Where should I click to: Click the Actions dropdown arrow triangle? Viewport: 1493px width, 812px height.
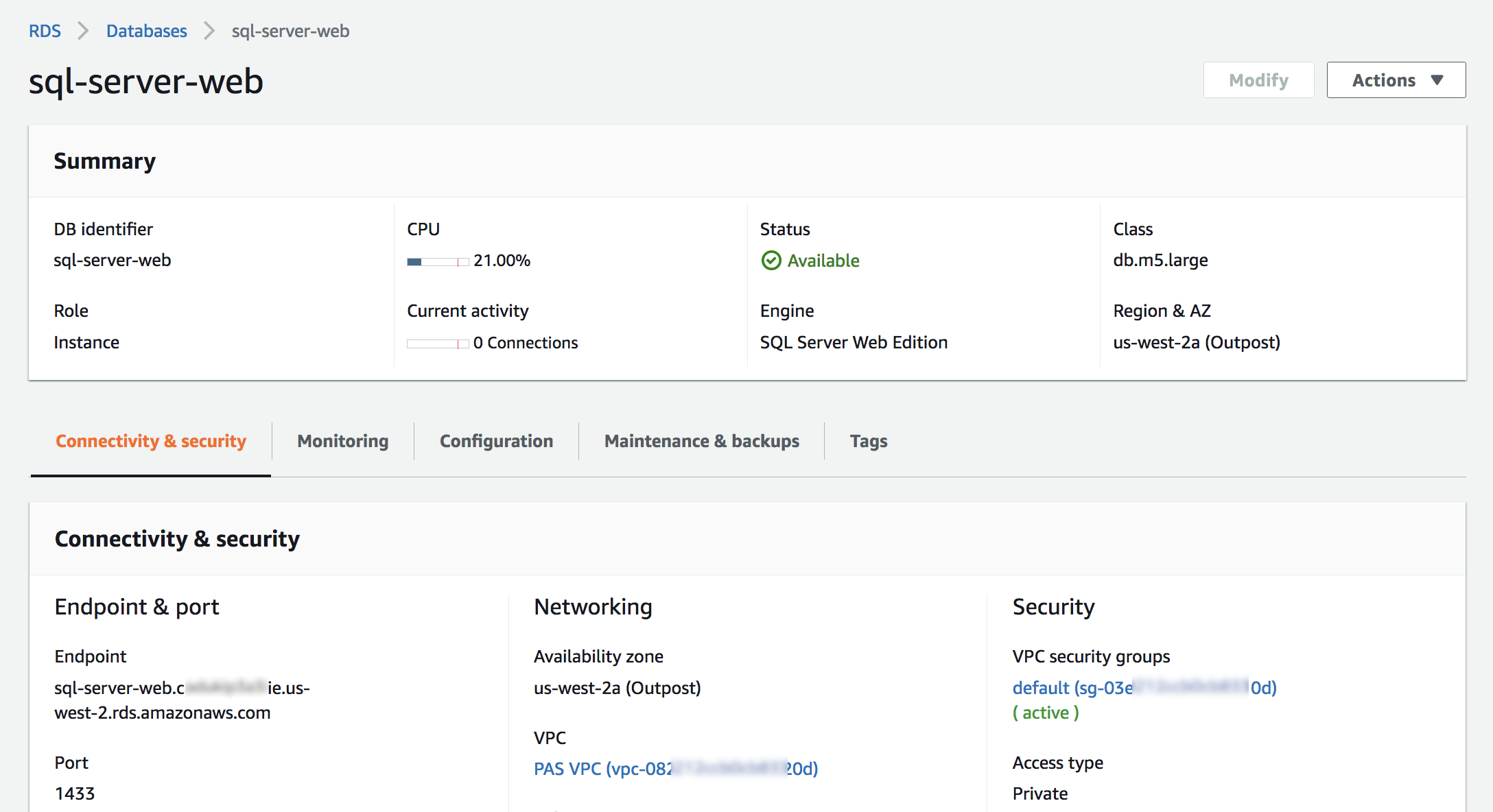(1437, 80)
